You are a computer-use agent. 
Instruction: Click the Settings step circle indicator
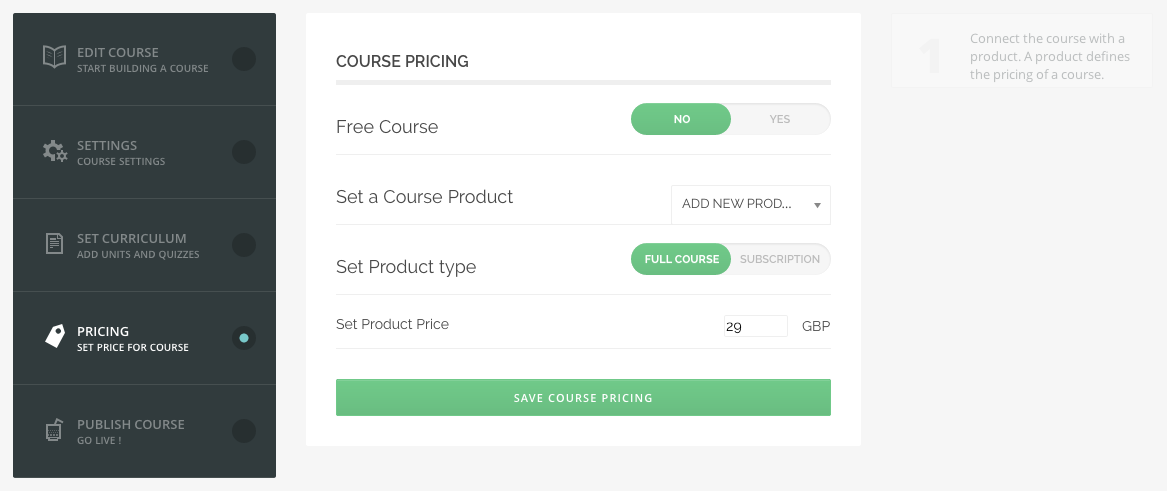243,152
